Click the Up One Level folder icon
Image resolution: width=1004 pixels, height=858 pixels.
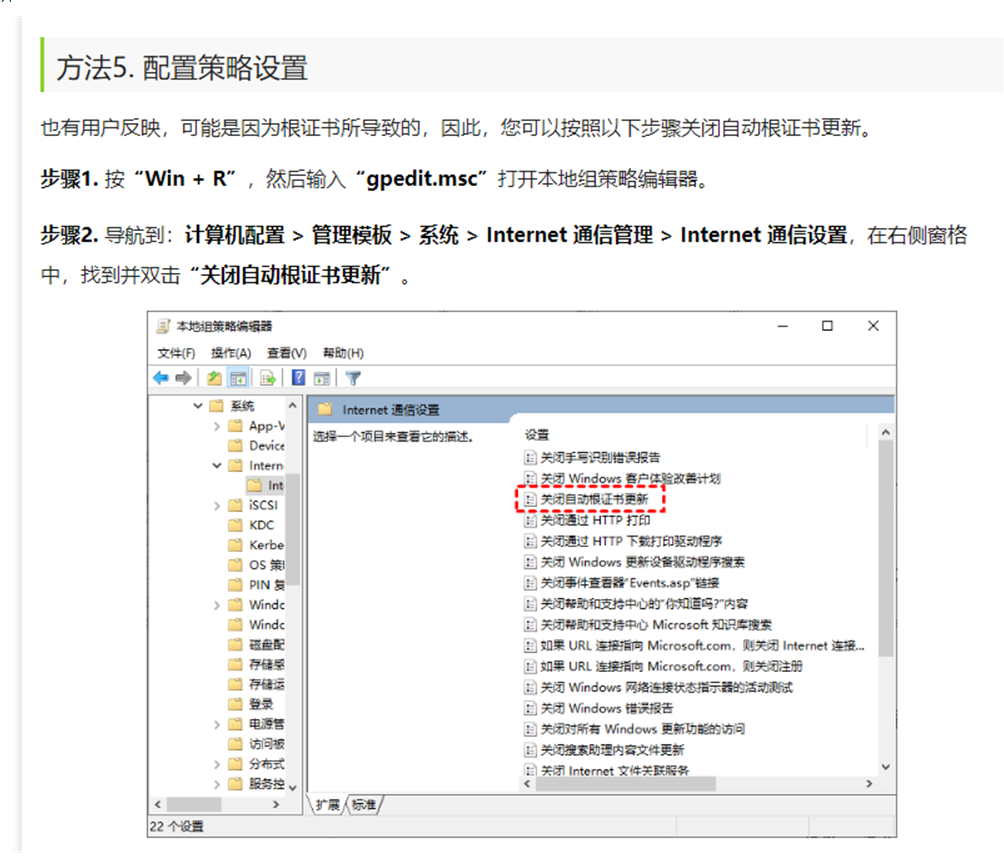coord(214,378)
